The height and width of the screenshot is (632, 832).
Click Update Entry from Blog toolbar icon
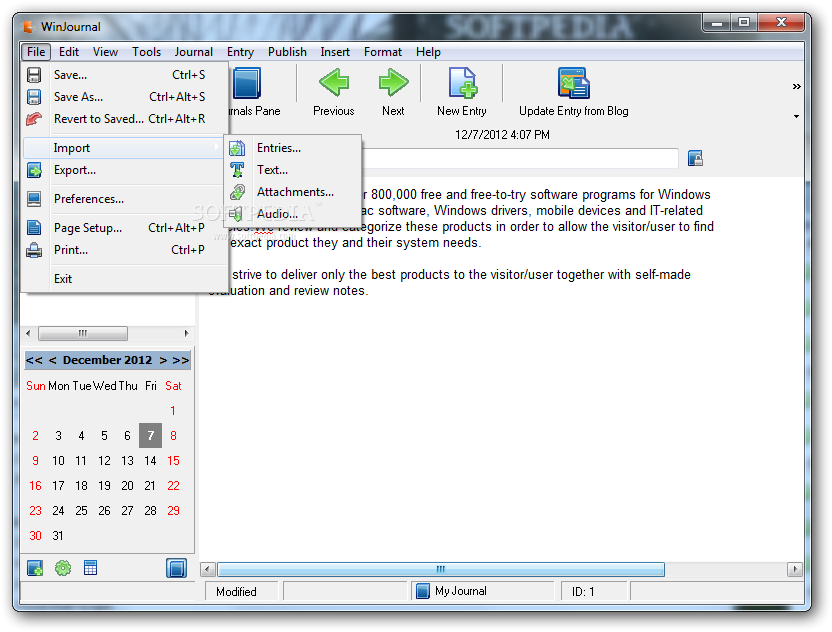point(574,83)
